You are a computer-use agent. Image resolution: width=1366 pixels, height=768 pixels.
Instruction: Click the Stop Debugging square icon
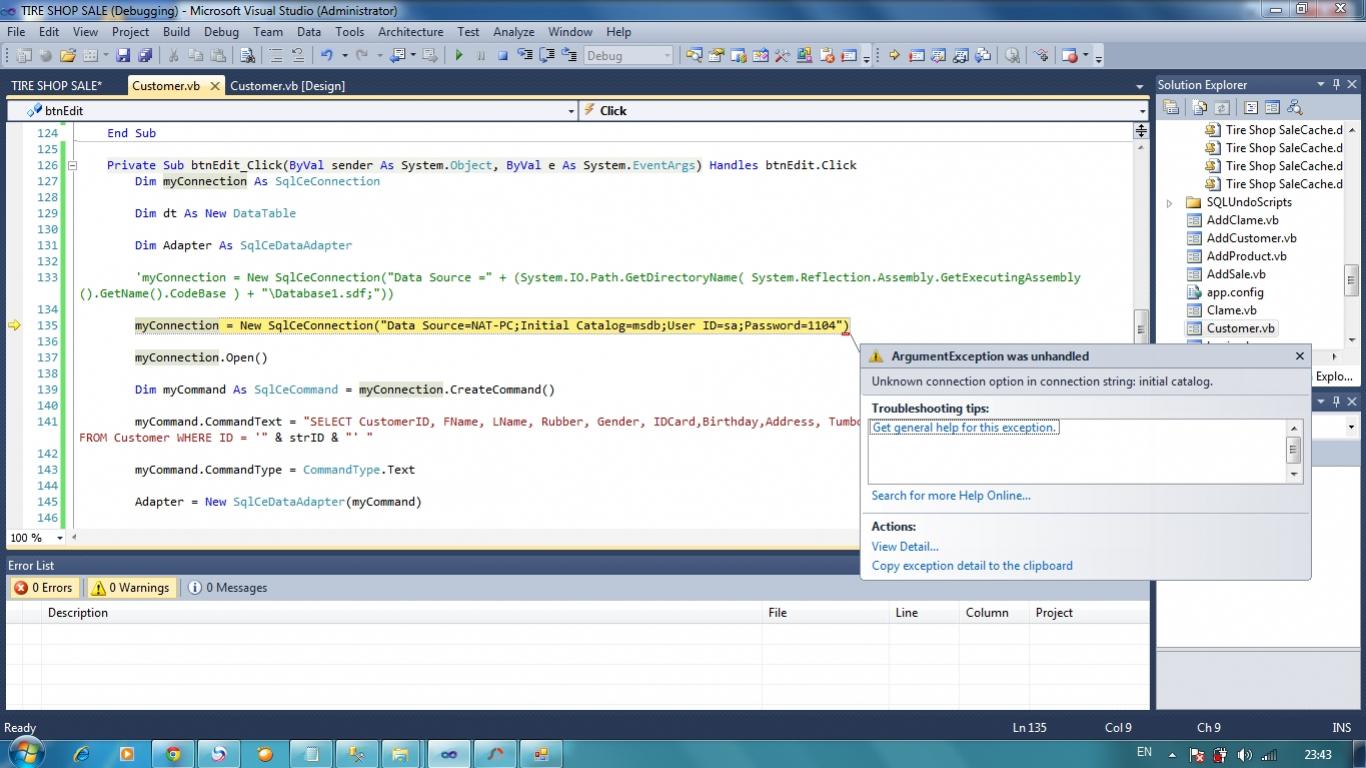pos(503,56)
